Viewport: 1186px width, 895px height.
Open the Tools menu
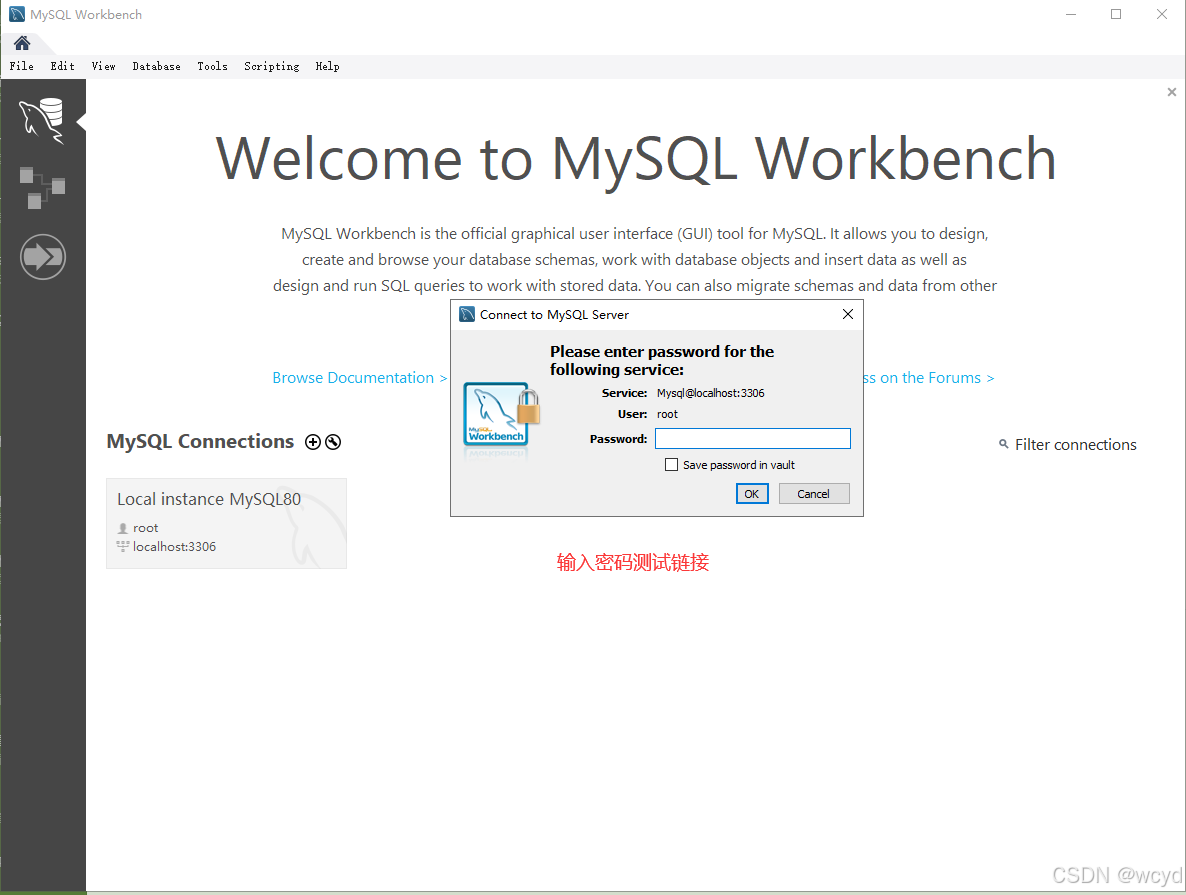pyautogui.click(x=212, y=66)
